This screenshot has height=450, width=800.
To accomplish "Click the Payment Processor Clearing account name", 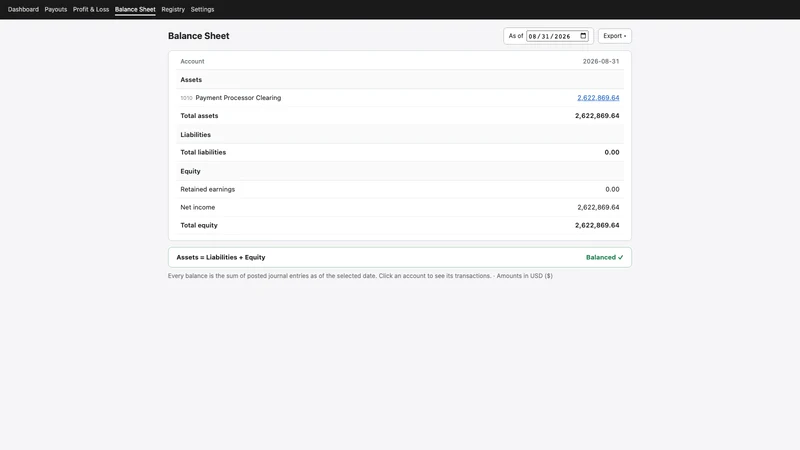I will coord(238,97).
